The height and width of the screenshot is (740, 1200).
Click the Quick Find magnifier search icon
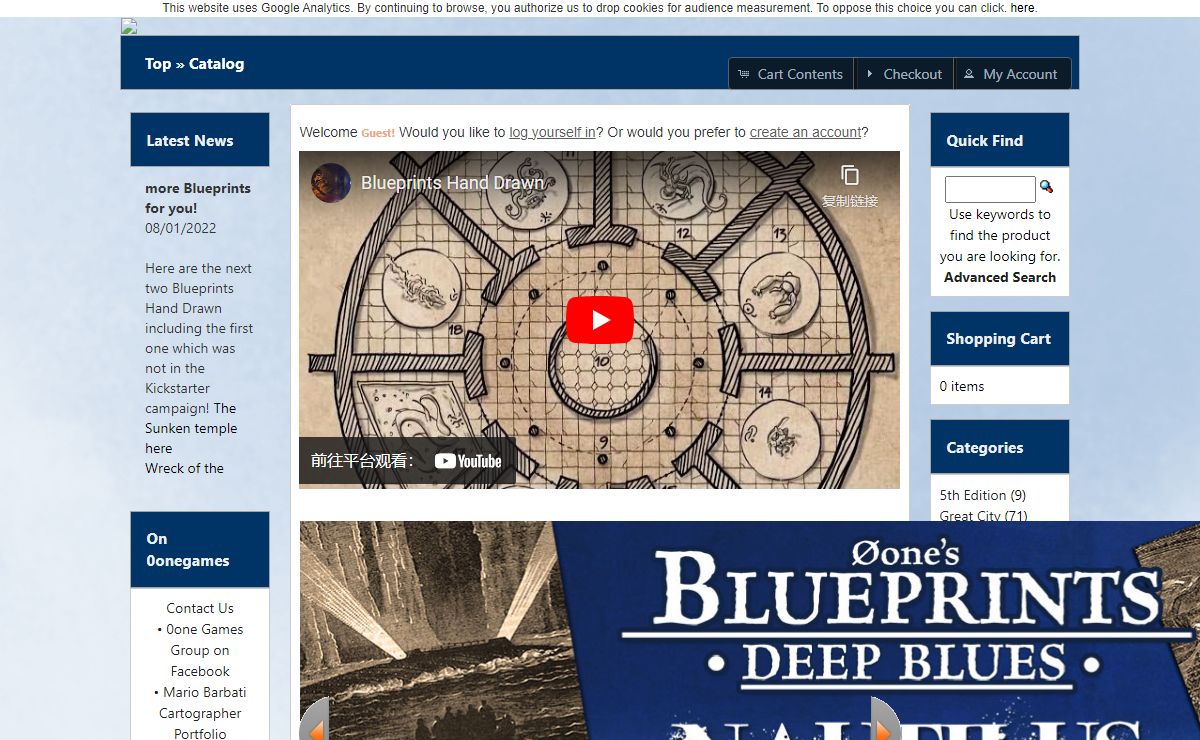pos(1046,187)
